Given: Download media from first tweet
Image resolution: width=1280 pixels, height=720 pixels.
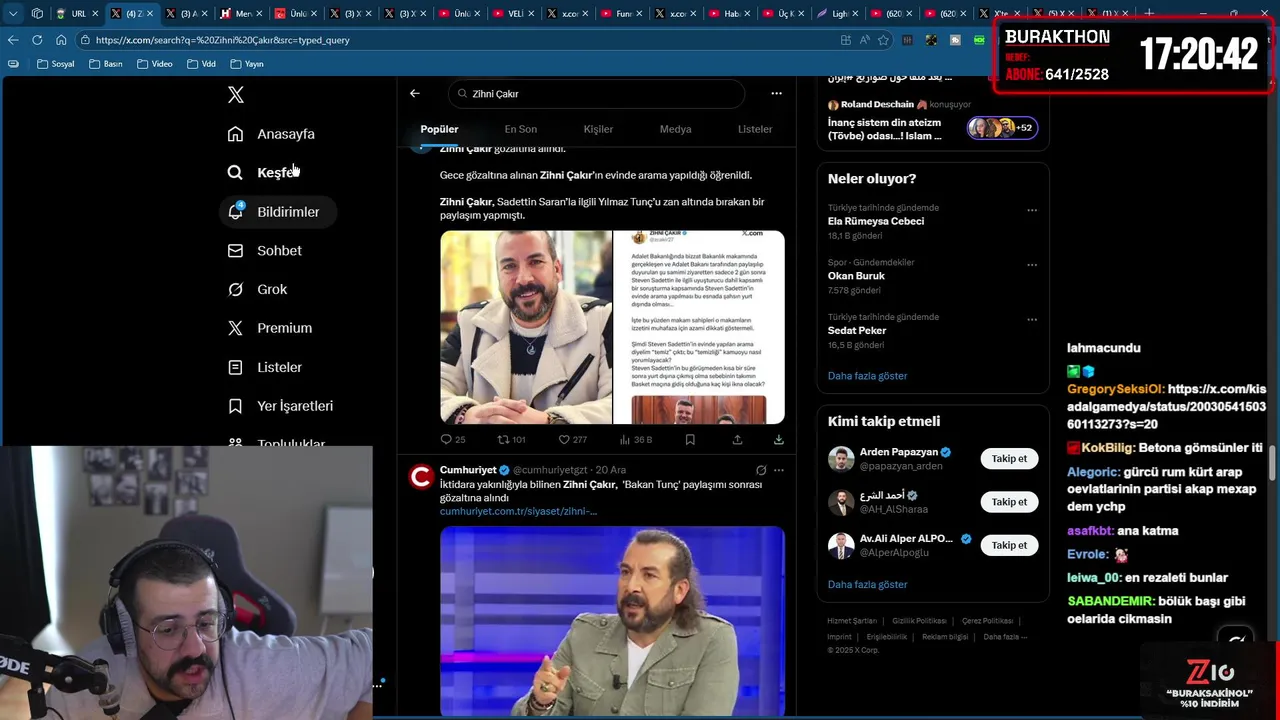Looking at the screenshot, I should [x=778, y=439].
